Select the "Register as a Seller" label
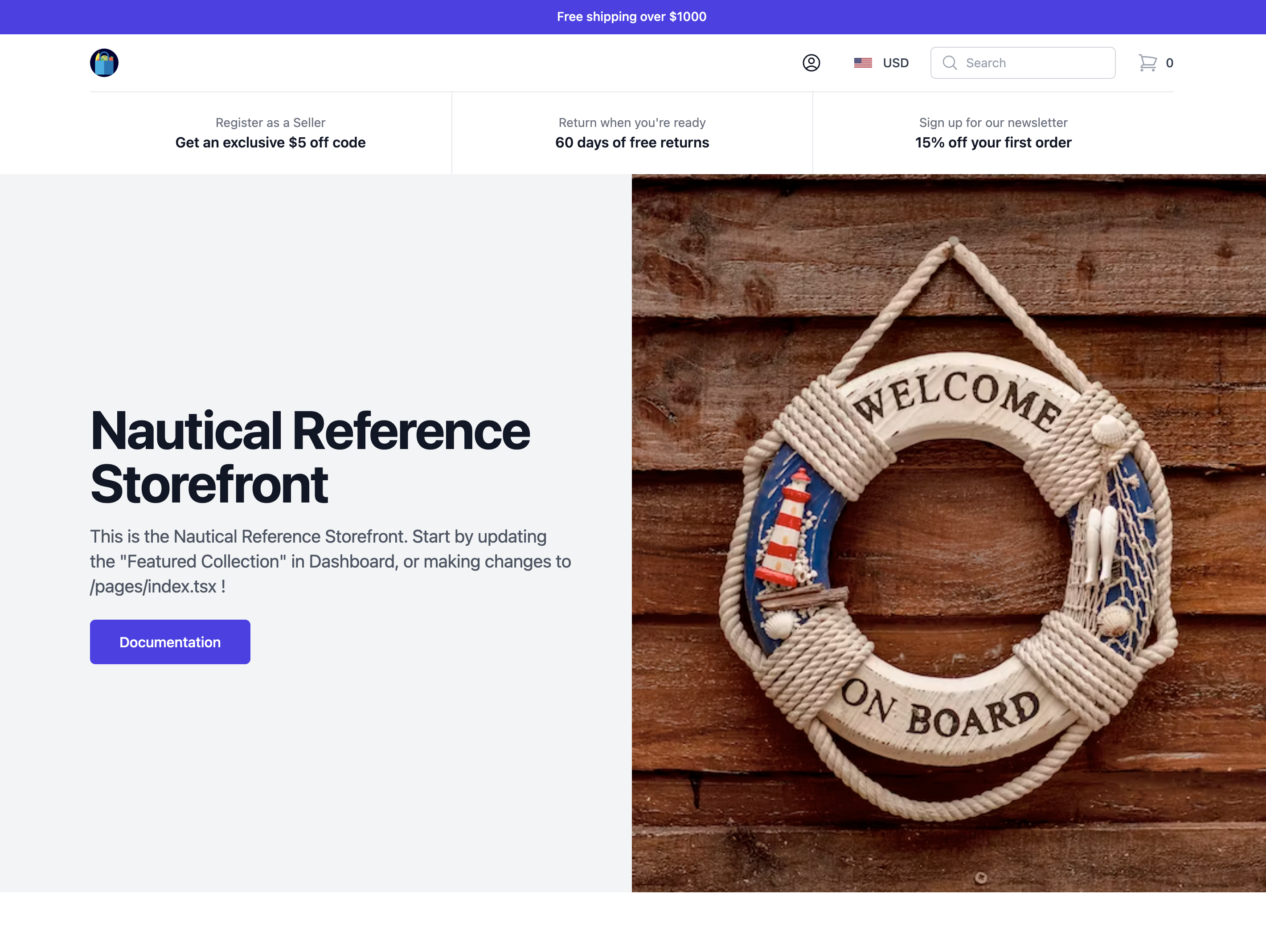This screenshot has width=1266, height=952. click(x=270, y=123)
